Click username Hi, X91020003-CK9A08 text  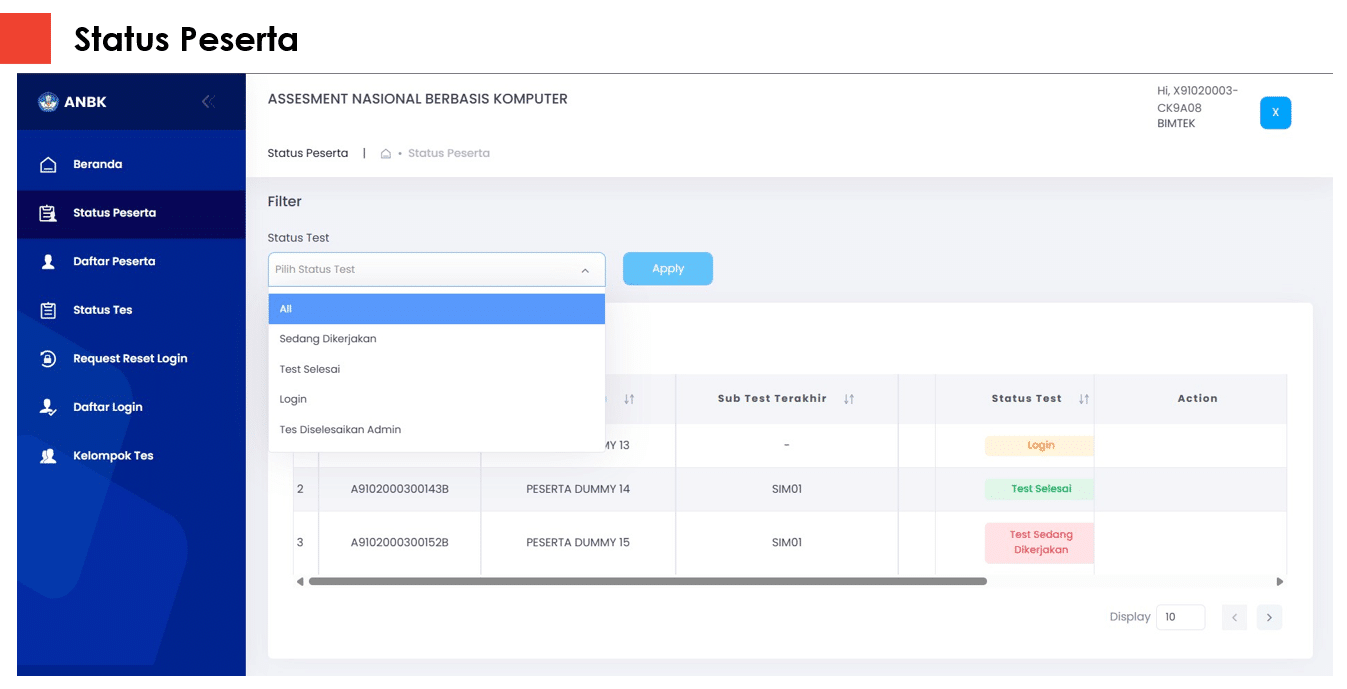click(1197, 99)
